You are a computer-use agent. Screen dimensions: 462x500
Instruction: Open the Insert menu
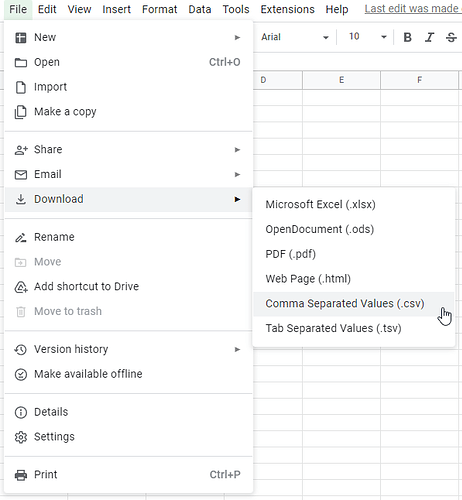pos(116,9)
